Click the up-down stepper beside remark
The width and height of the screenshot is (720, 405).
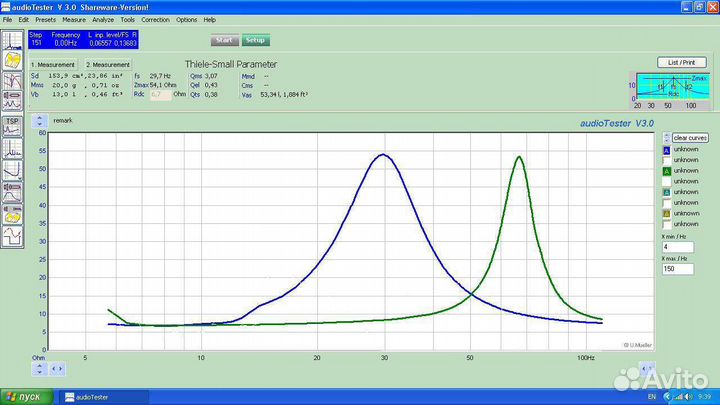point(39,121)
